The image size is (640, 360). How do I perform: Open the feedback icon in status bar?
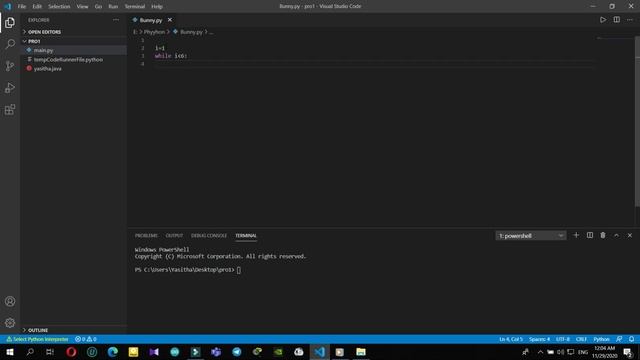pos(619,339)
